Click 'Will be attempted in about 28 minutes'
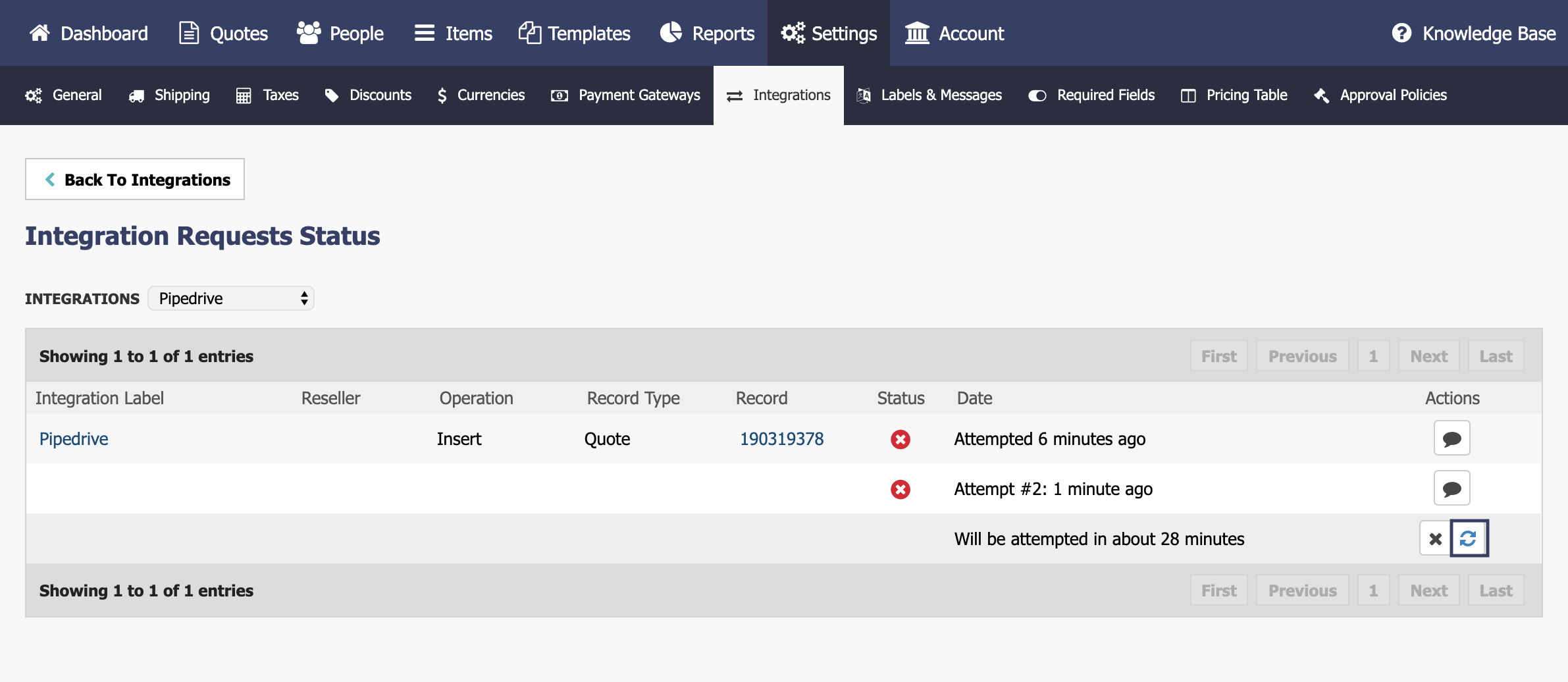1568x682 pixels. click(1099, 539)
